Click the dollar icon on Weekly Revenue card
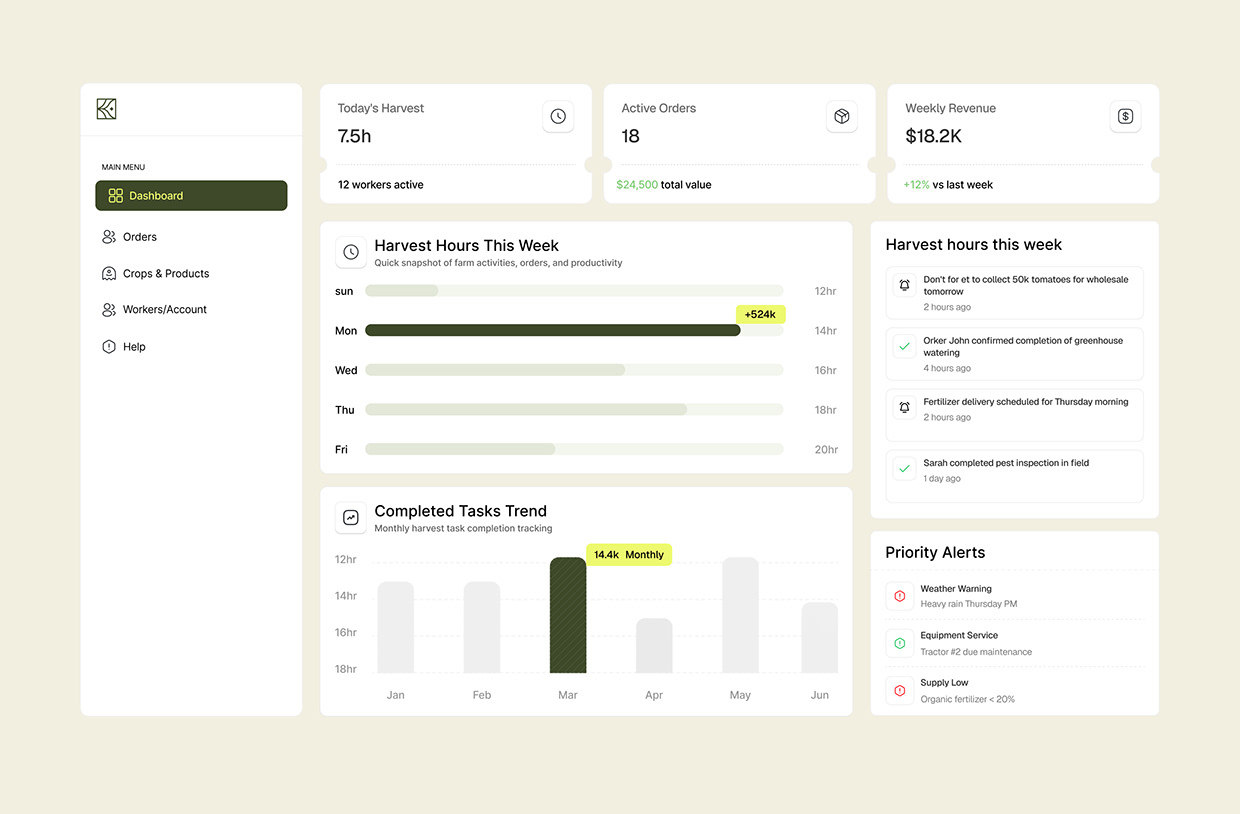 click(1125, 116)
